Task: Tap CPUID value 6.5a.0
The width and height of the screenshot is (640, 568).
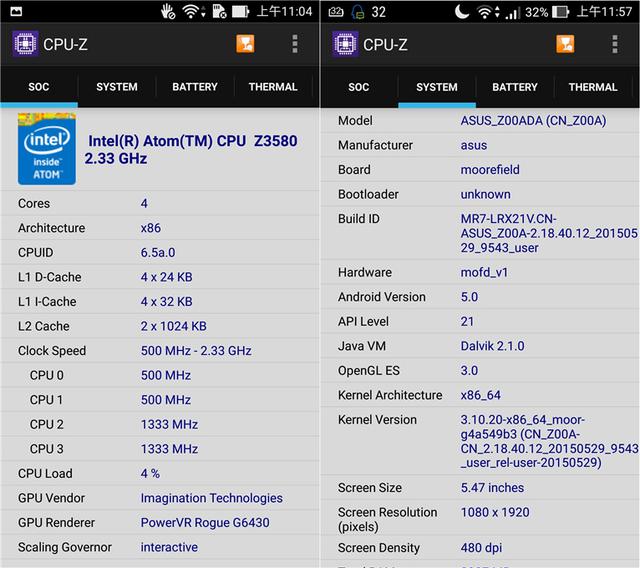Action: click(x=158, y=253)
